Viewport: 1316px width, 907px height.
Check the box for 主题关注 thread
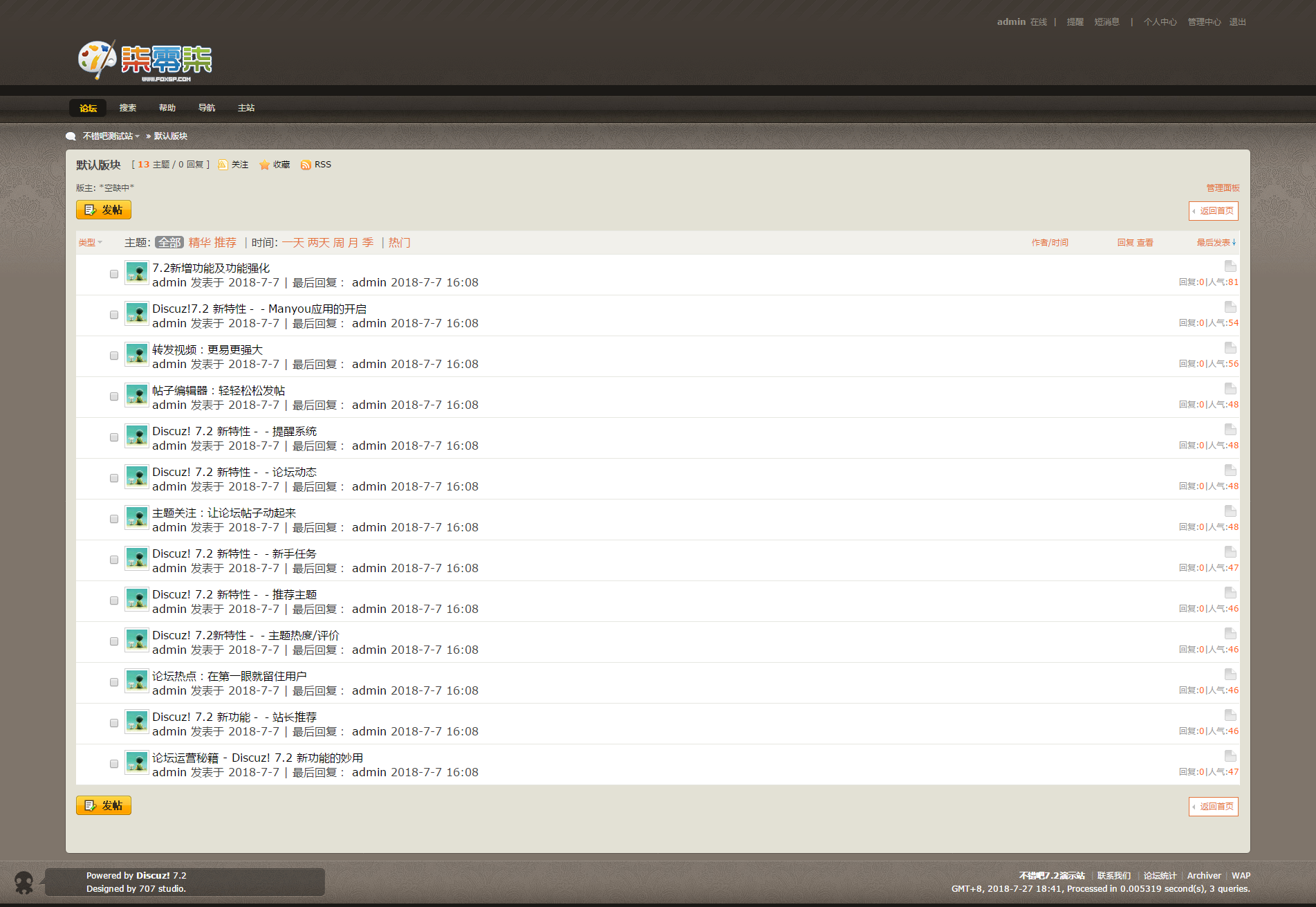click(x=114, y=519)
